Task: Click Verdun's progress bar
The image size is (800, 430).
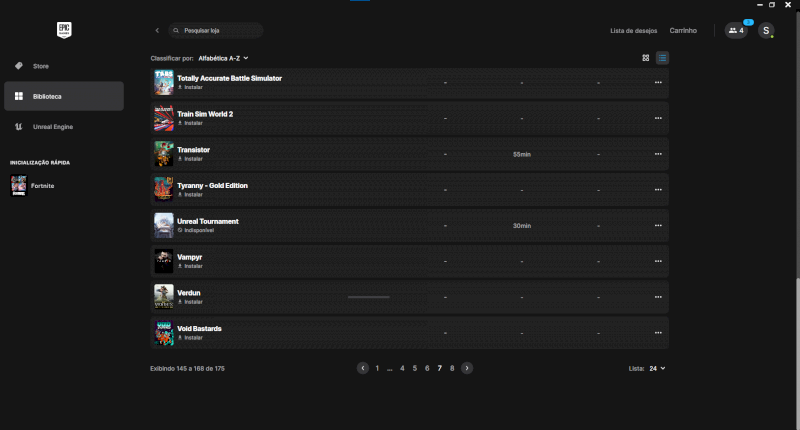Action: tap(368, 297)
